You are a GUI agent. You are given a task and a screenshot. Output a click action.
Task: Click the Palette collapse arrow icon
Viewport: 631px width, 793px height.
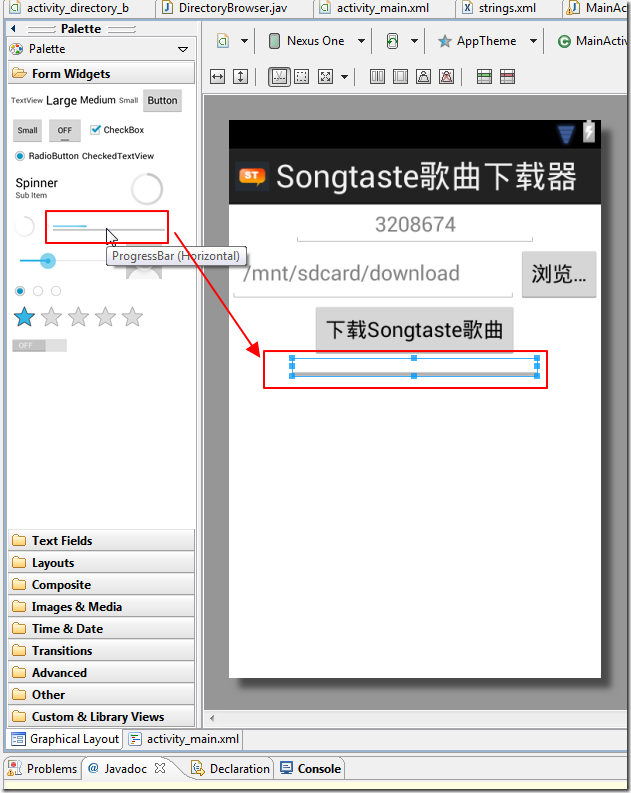(x=14, y=28)
